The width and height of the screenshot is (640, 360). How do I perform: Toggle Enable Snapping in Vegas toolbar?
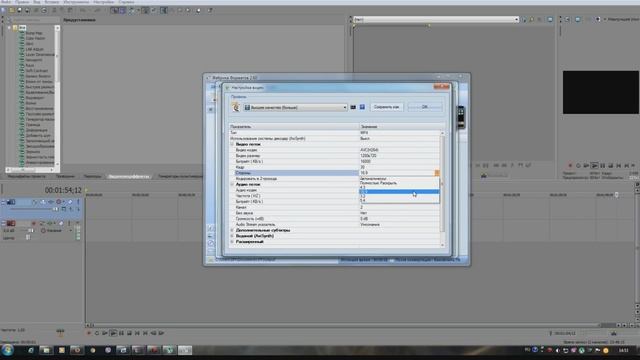click(115, 10)
